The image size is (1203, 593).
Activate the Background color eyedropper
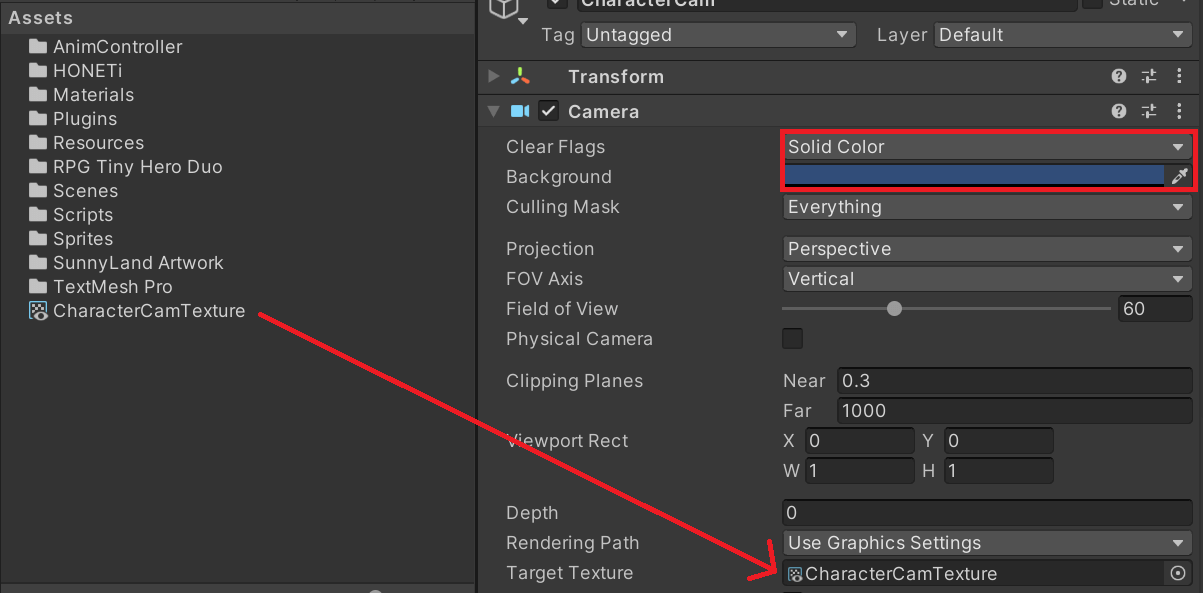pos(1179,177)
